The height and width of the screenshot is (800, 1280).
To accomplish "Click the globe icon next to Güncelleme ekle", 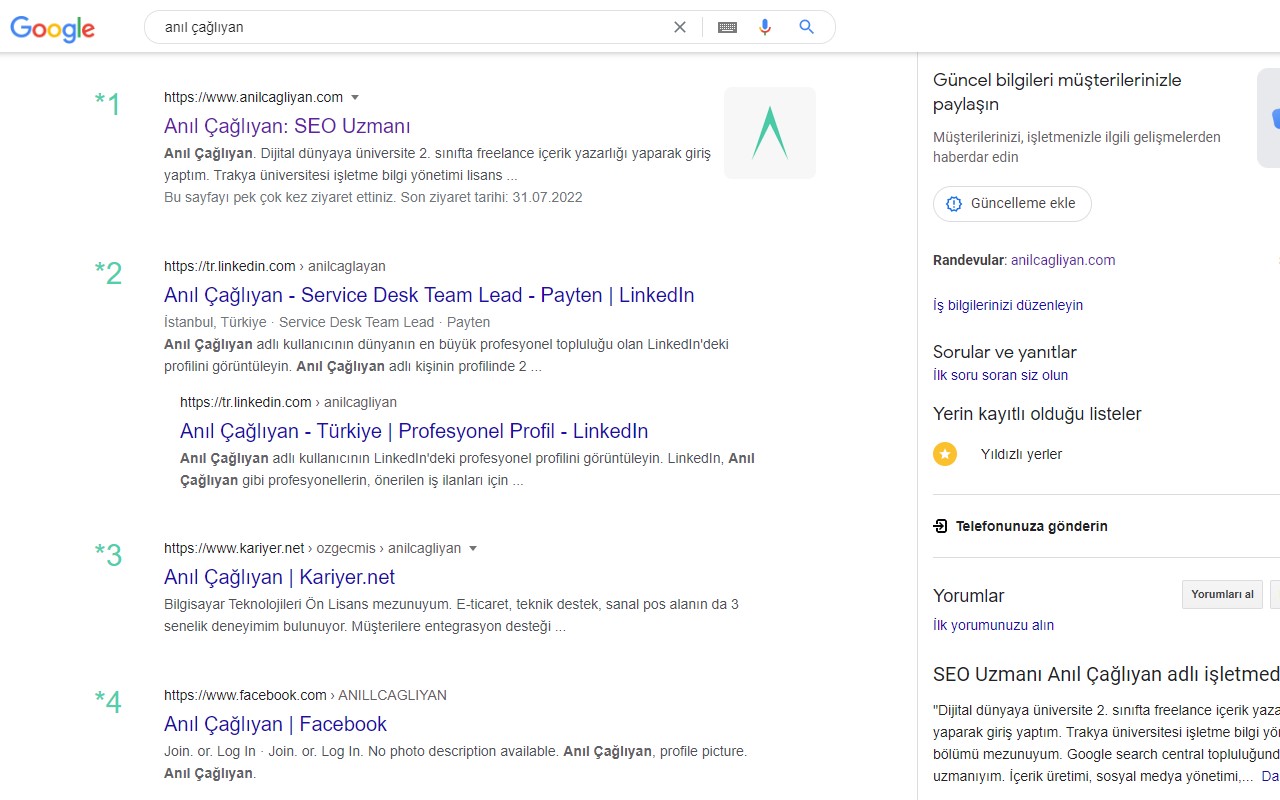I will pos(953,203).
